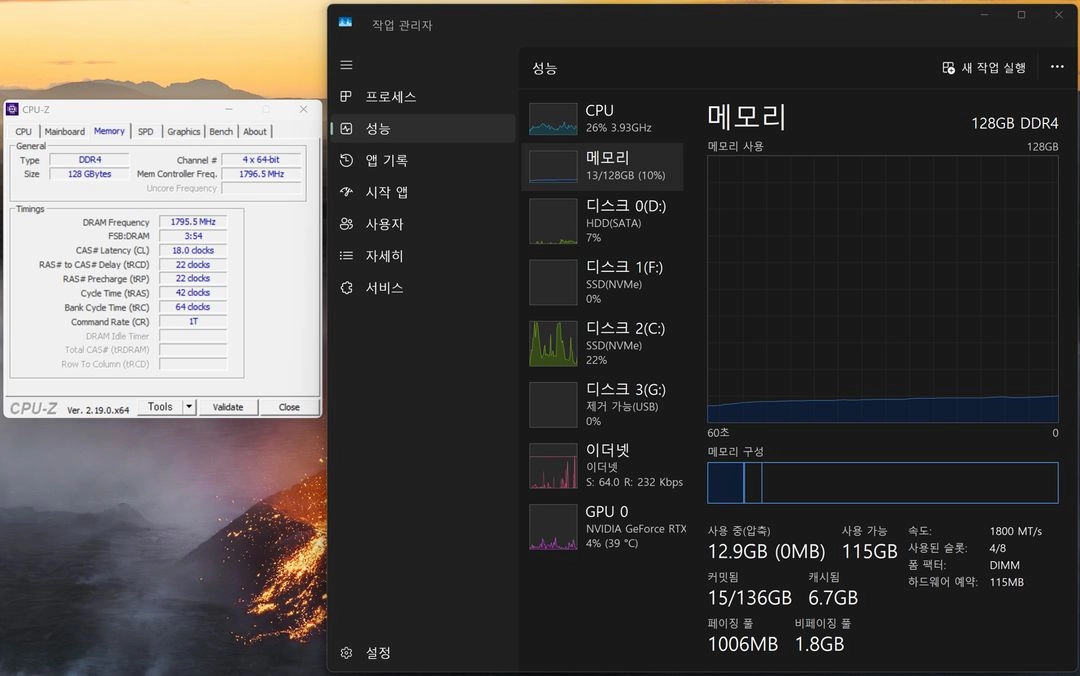The image size is (1080, 676).
Task: Click the '115GB' available value
Action: (869, 551)
